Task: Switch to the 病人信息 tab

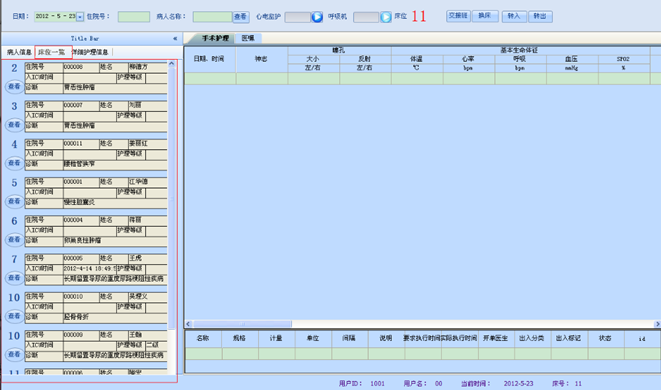Action: [19, 52]
